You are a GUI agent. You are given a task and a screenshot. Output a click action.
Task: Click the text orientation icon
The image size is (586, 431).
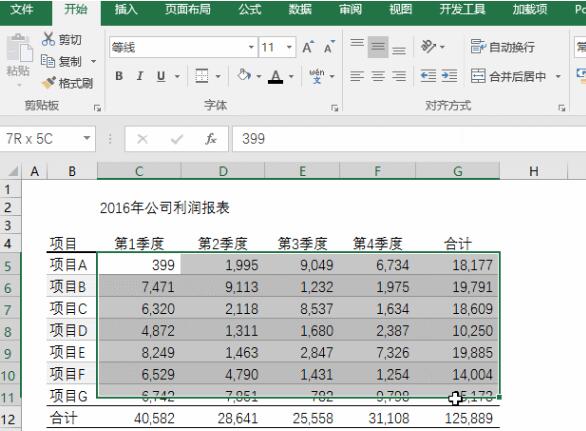(x=428, y=47)
